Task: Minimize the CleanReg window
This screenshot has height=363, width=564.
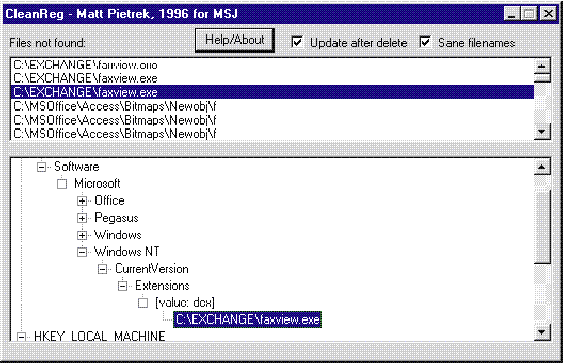Action: click(x=511, y=14)
